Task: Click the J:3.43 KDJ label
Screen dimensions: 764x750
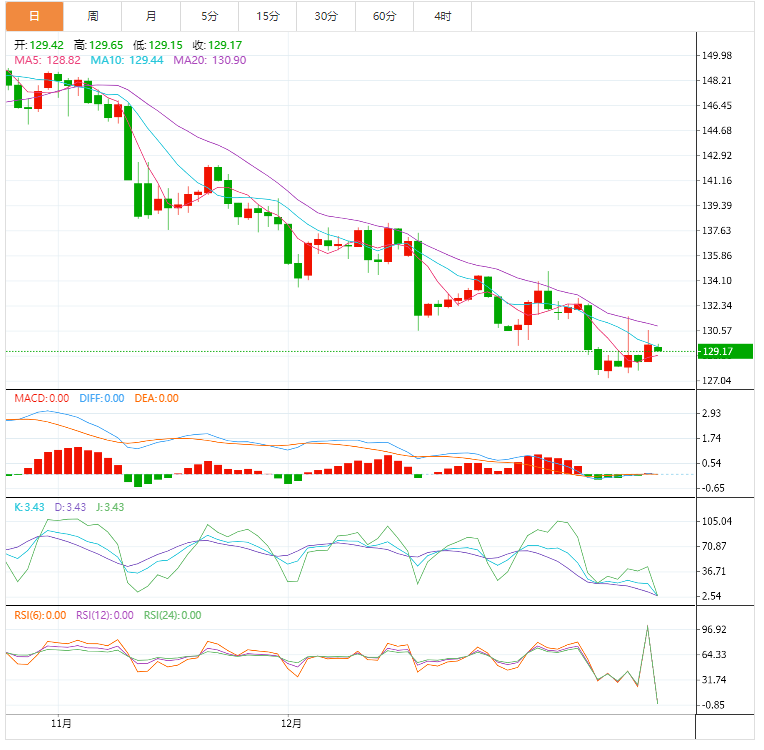Action: [110, 507]
